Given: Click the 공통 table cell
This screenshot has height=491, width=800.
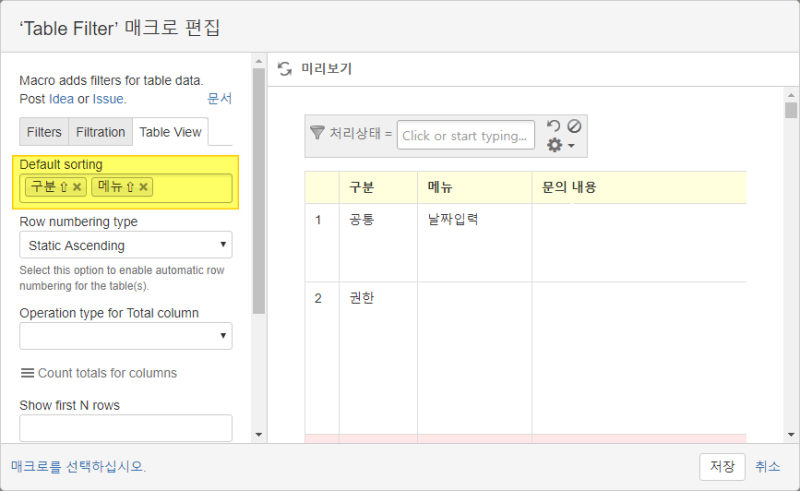Looking at the screenshot, I should (378, 242).
